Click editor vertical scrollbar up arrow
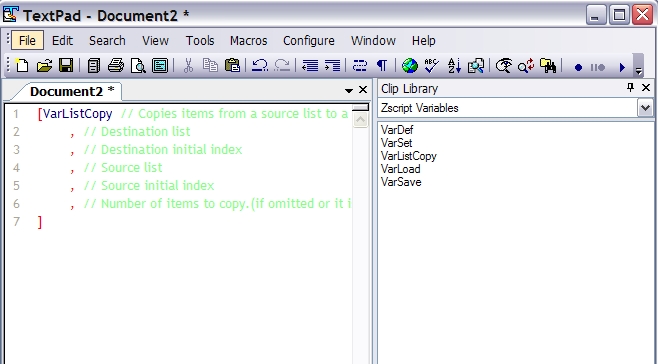The width and height of the screenshot is (658, 364). coord(360,120)
